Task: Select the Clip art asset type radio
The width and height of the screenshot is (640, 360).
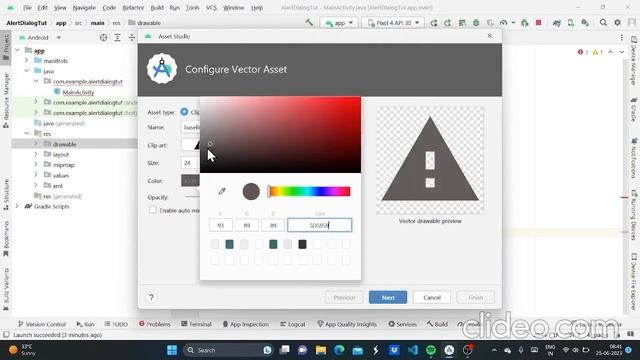Action: [184, 111]
